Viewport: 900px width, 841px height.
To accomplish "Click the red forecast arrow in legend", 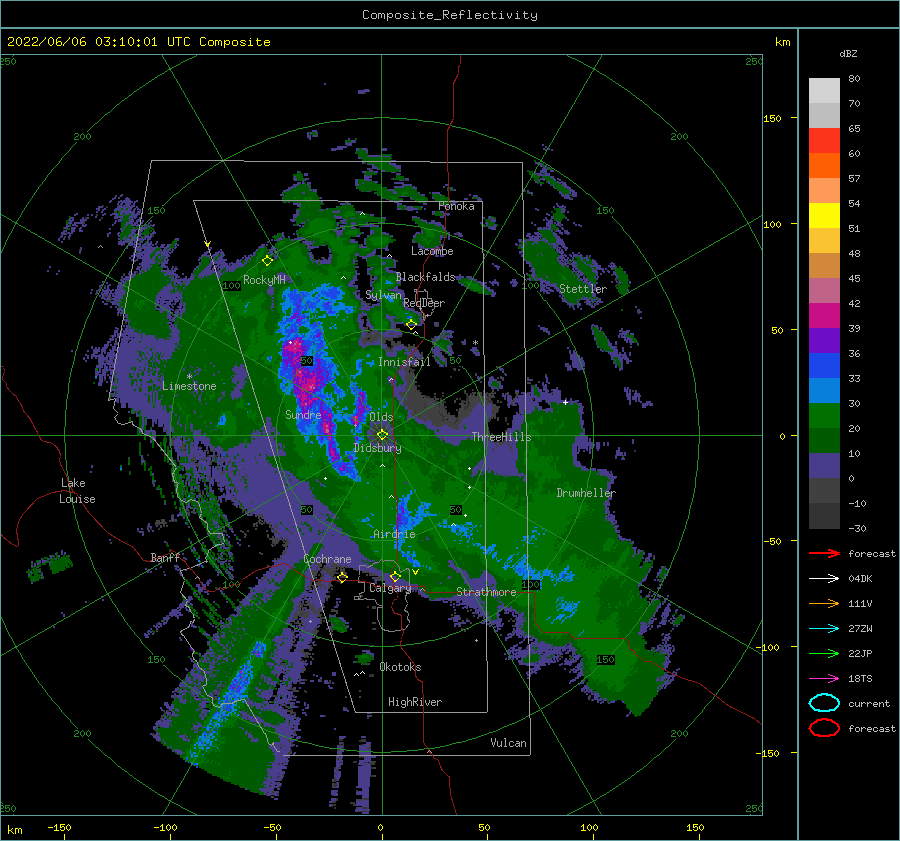I will point(824,553).
